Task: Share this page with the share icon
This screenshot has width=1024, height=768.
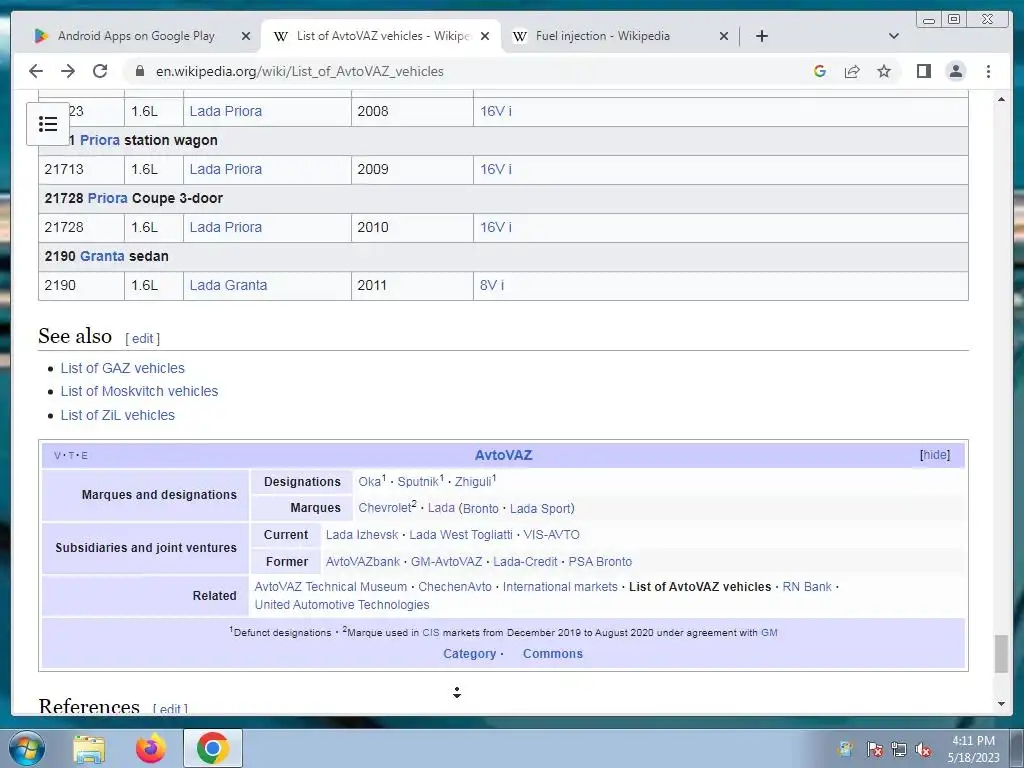Action: pos(852,71)
